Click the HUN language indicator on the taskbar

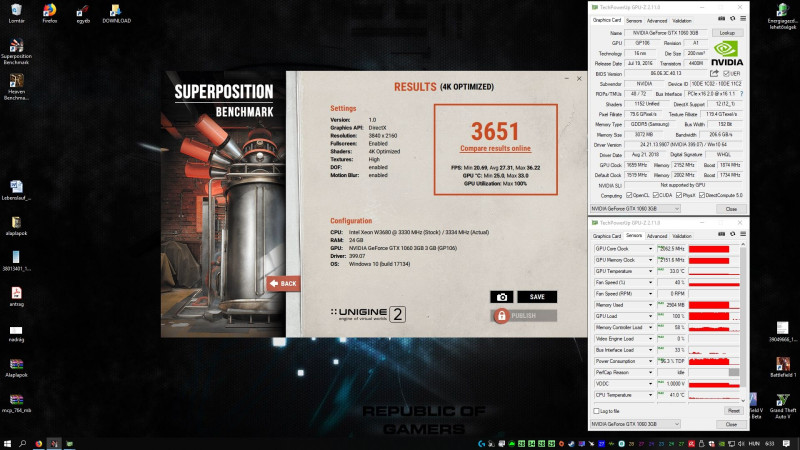pyautogui.click(x=754, y=444)
